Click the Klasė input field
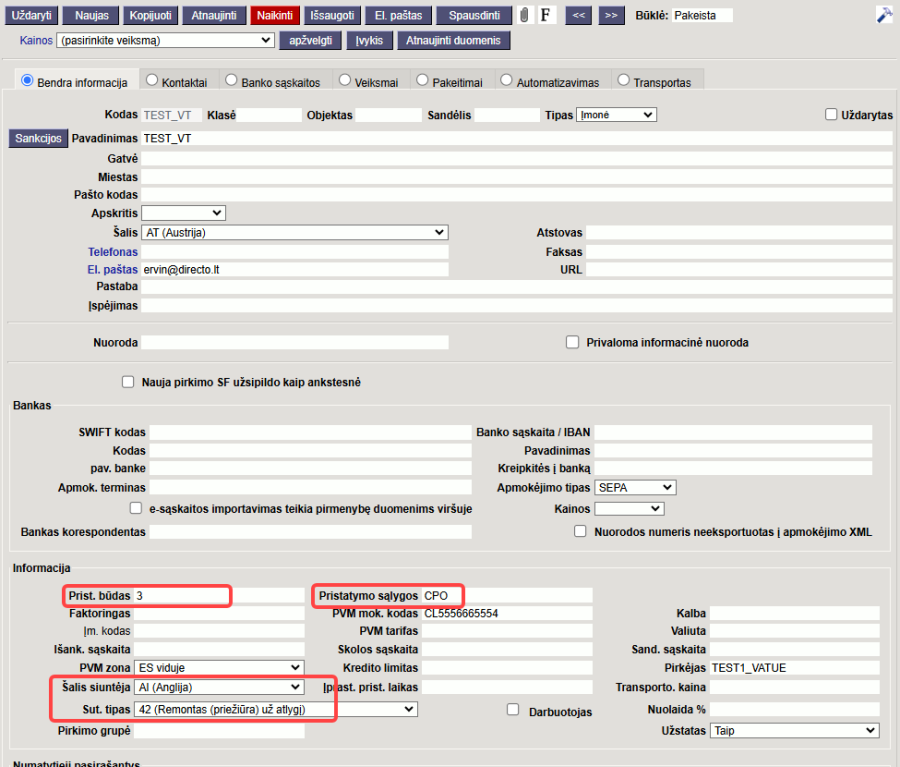This screenshot has height=767, width=900. 269,115
